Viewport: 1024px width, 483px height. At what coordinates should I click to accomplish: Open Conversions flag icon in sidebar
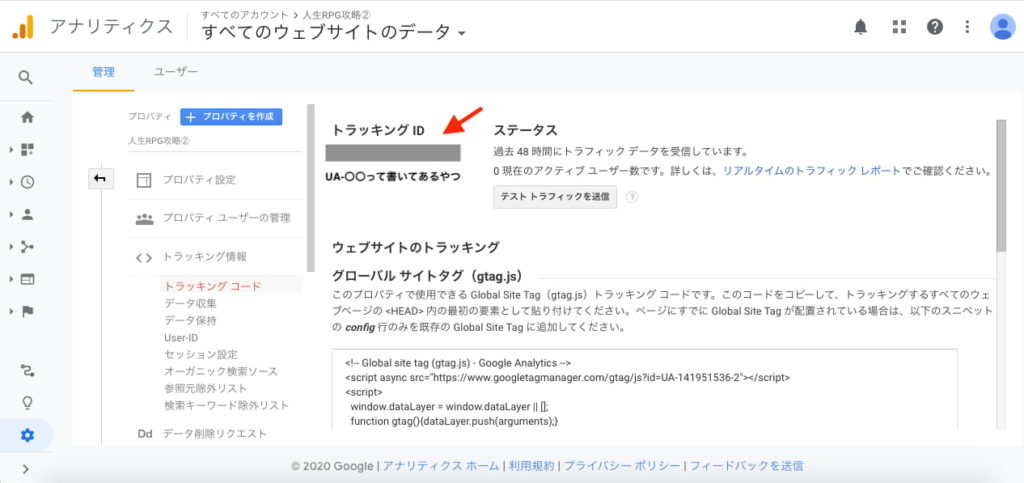tap(27, 311)
